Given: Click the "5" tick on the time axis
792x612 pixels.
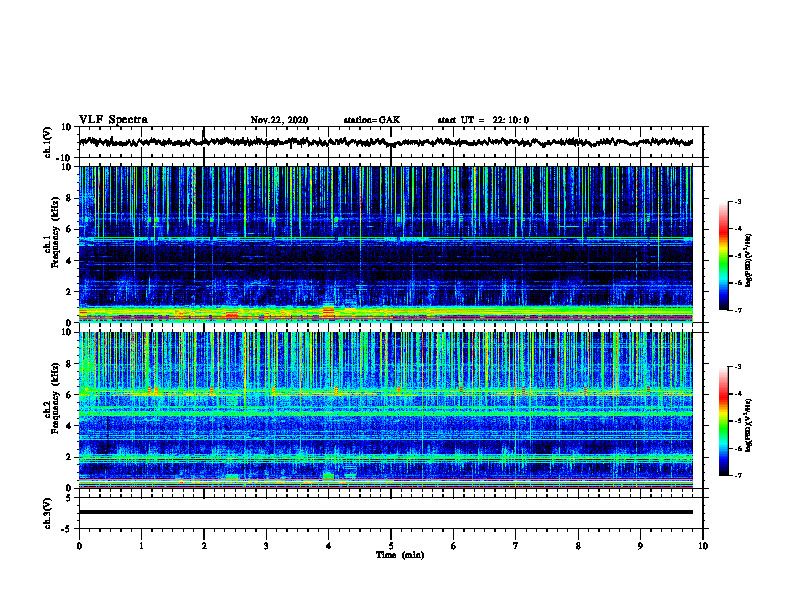Looking at the screenshot, I should point(391,546).
